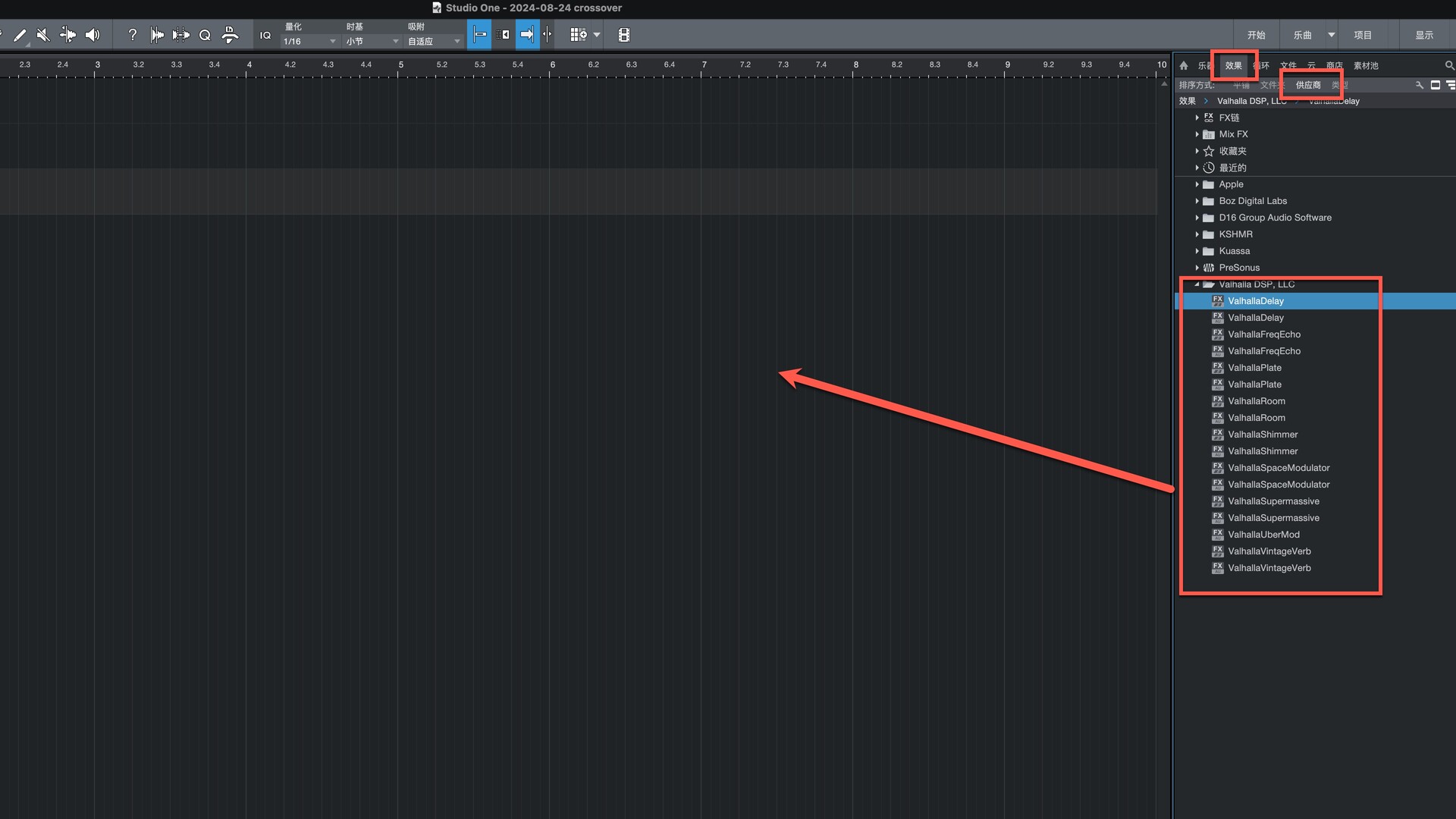Select the Listen speaker tool

click(x=93, y=35)
